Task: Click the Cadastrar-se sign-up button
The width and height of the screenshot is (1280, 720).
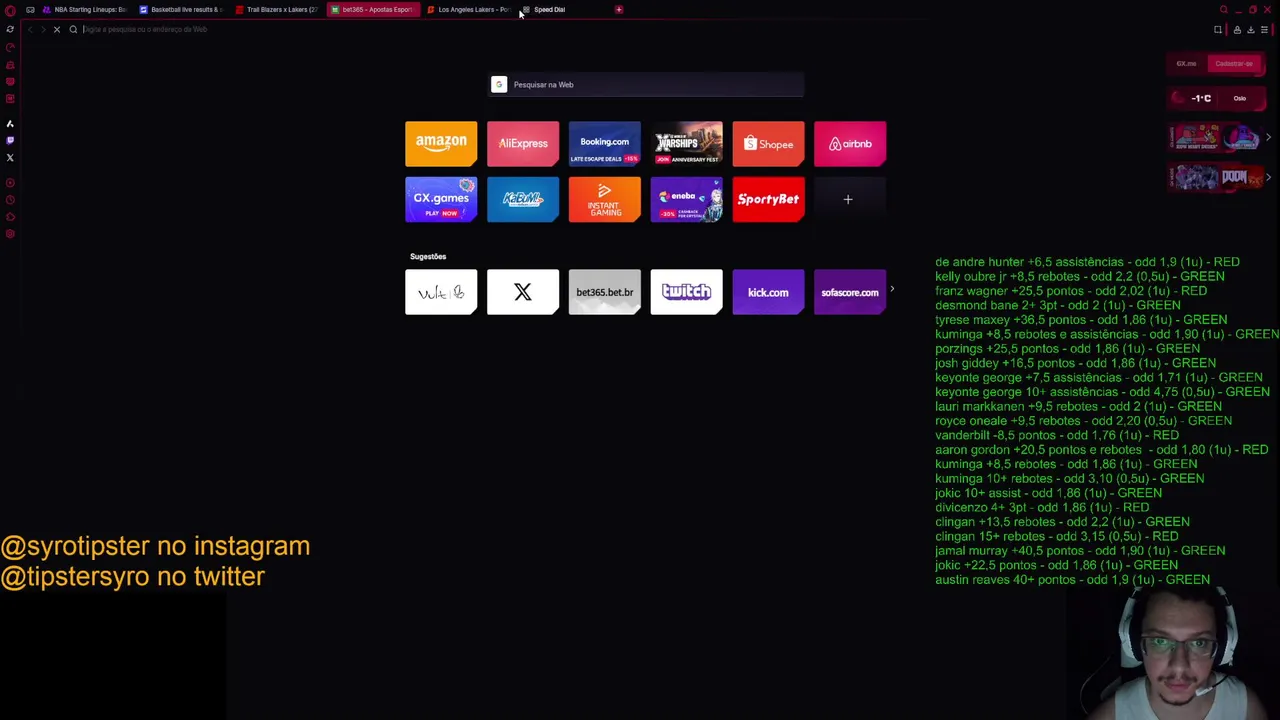Action: (1234, 63)
